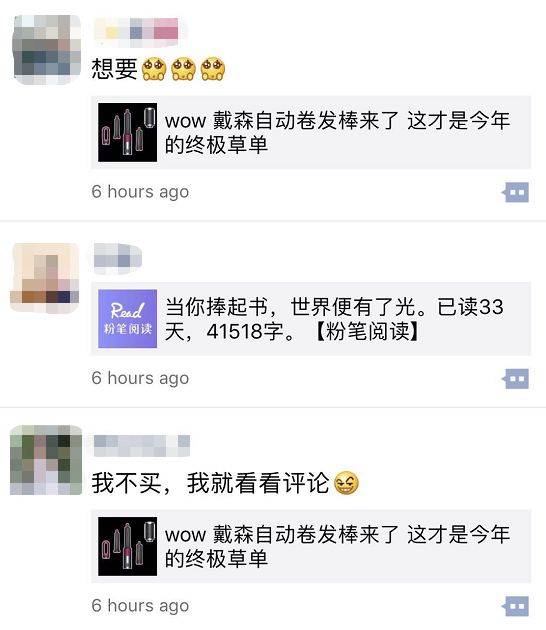Image resolution: width=546 pixels, height=630 pixels.
Task: Tap grinning emoji in third post
Action: tap(346, 483)
